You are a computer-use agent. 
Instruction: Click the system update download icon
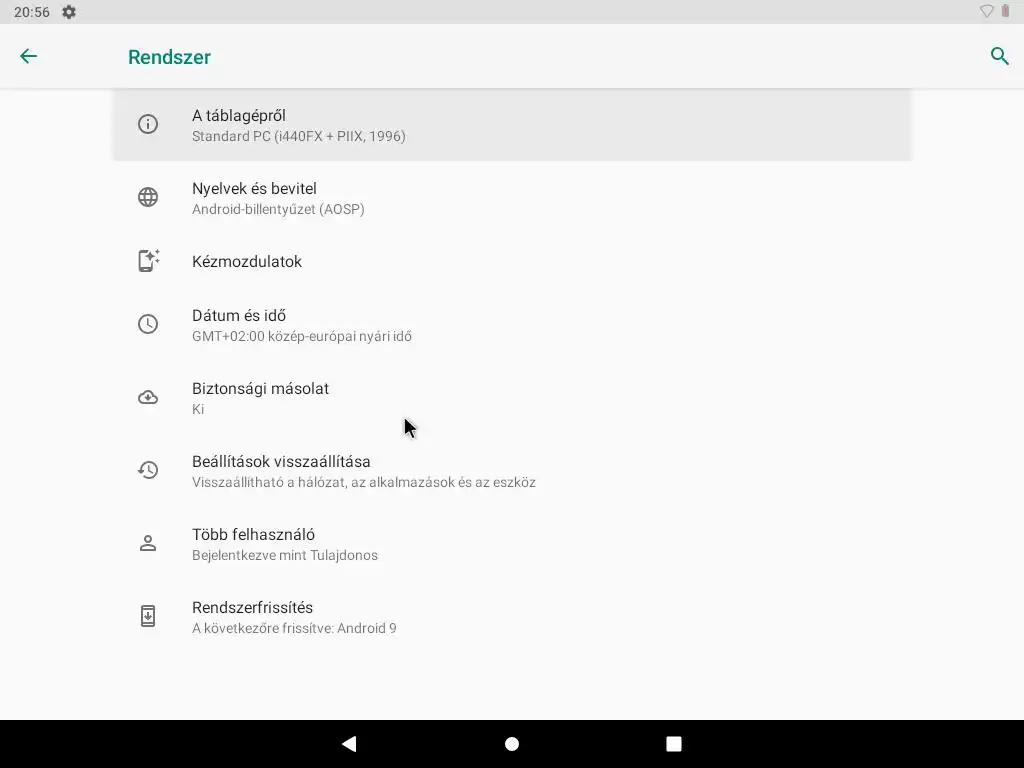point(148,616)
